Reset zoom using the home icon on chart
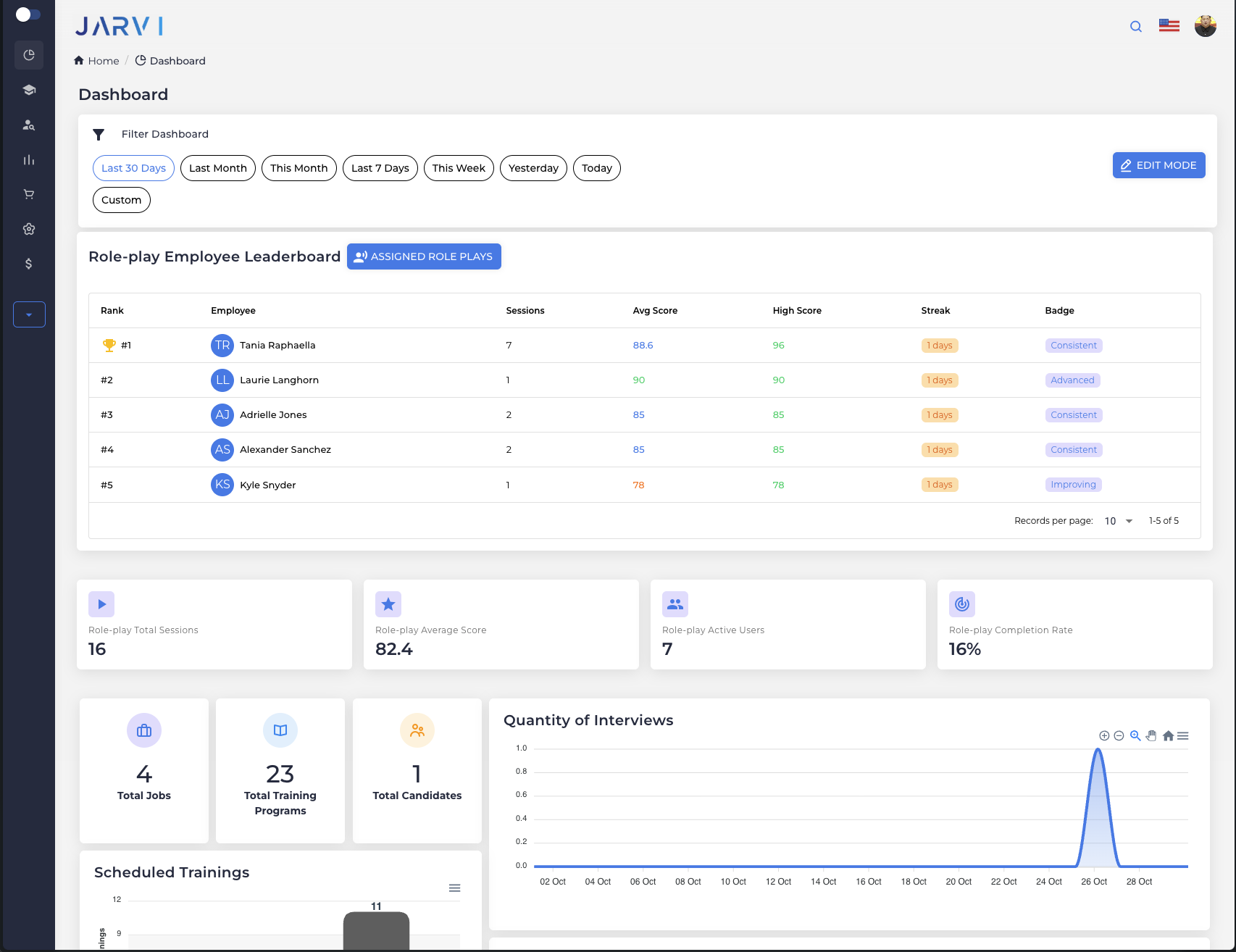 coord(1168,735)
